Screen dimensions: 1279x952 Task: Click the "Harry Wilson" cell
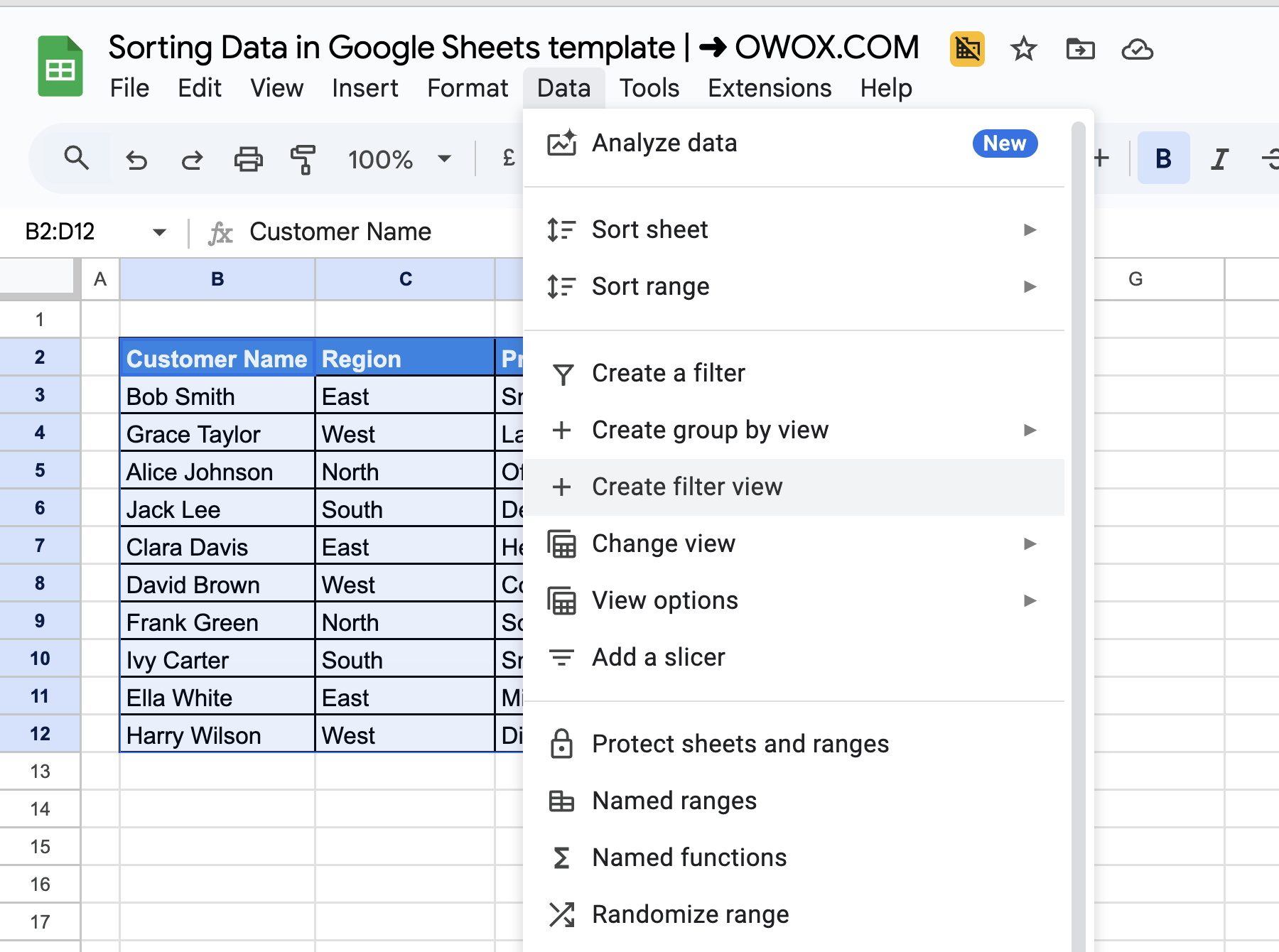[x=217, y=735]
